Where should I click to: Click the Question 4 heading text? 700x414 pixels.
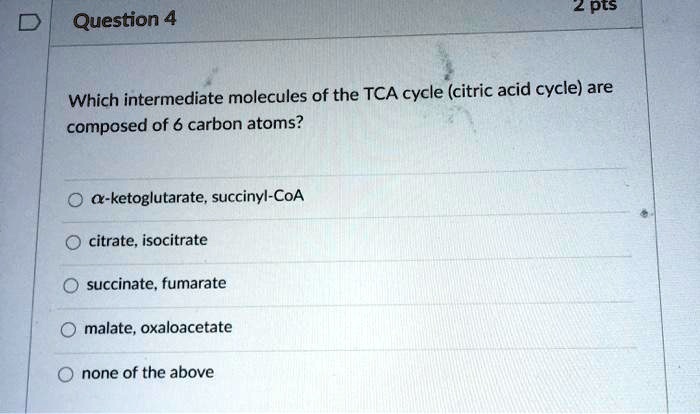click(x=125, y=20)
